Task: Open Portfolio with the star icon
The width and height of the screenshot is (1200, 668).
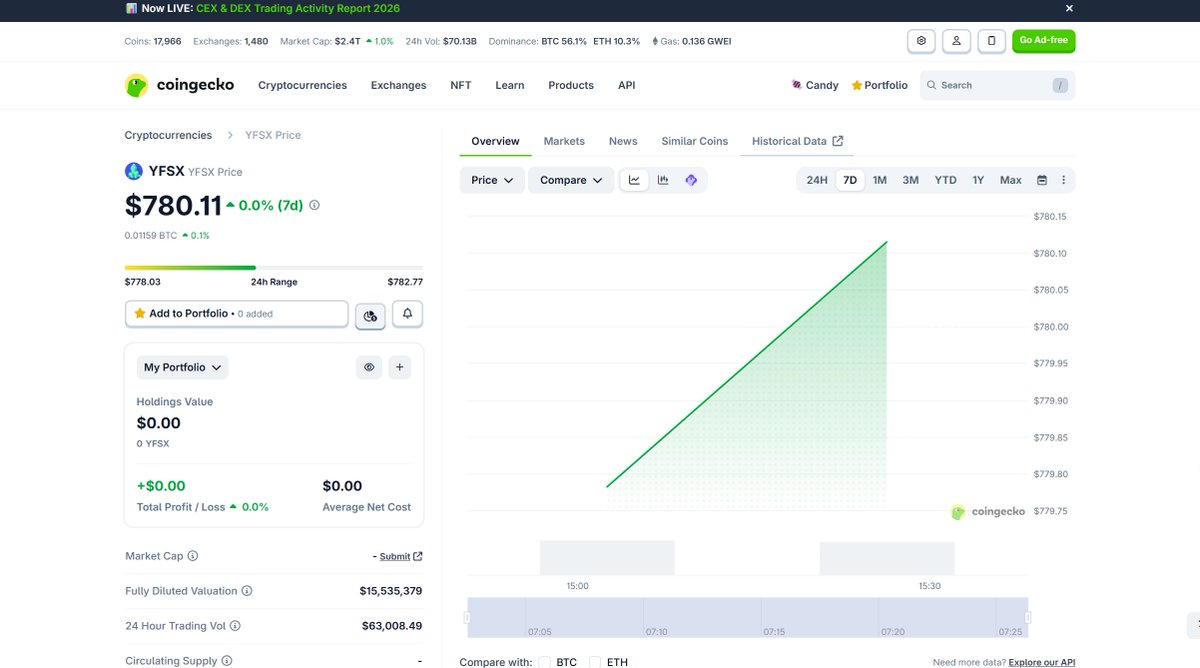Action: [879, 85]
